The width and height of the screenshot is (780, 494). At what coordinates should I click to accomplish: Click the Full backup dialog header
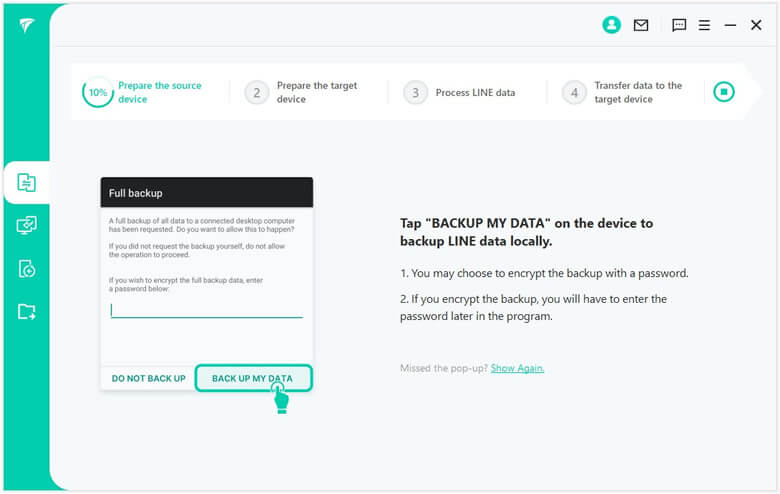(206, 193)
